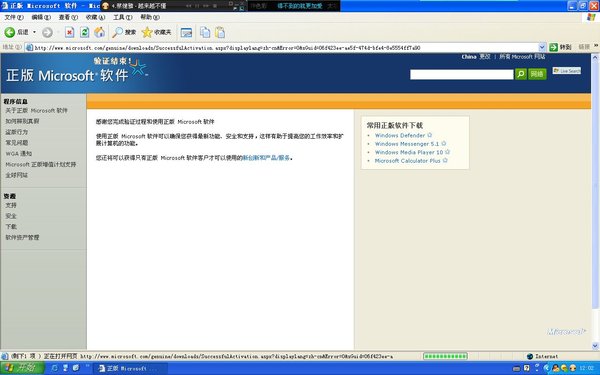
Task: Open the 安全 resources link
Action: (11, 216)
